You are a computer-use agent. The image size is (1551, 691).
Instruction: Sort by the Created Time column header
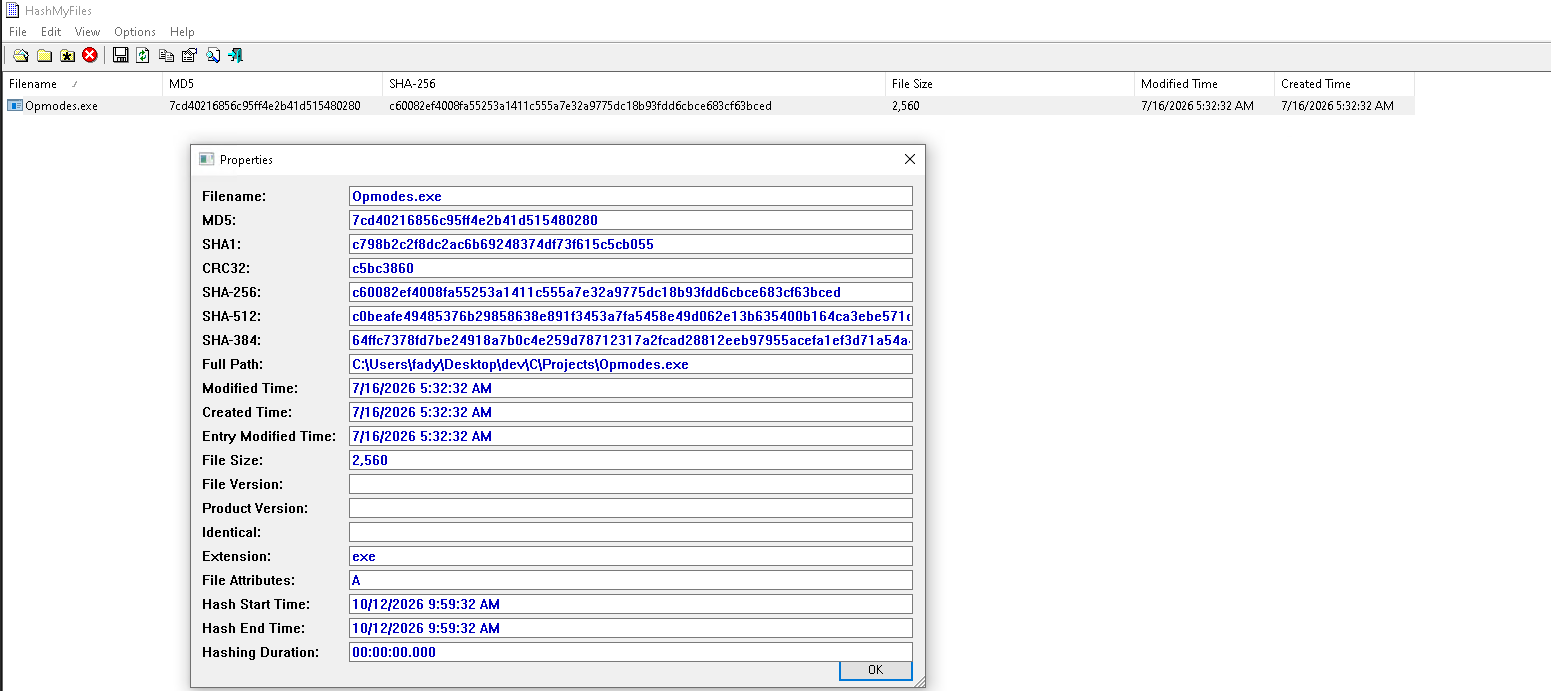[x=1345, y=84]
